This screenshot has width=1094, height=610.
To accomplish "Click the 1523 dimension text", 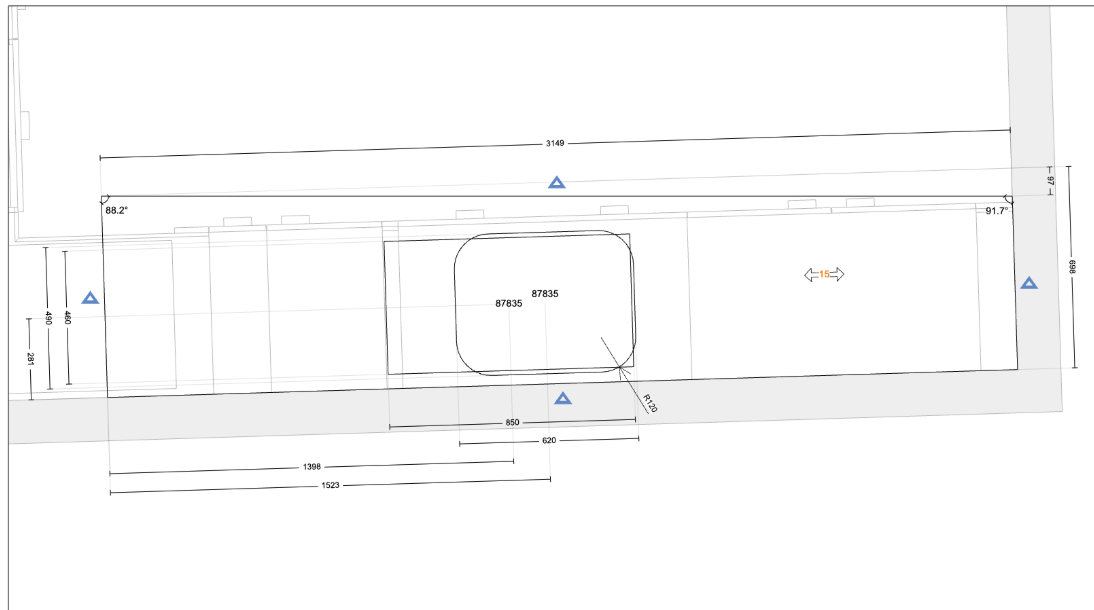I will pos(330,484).
